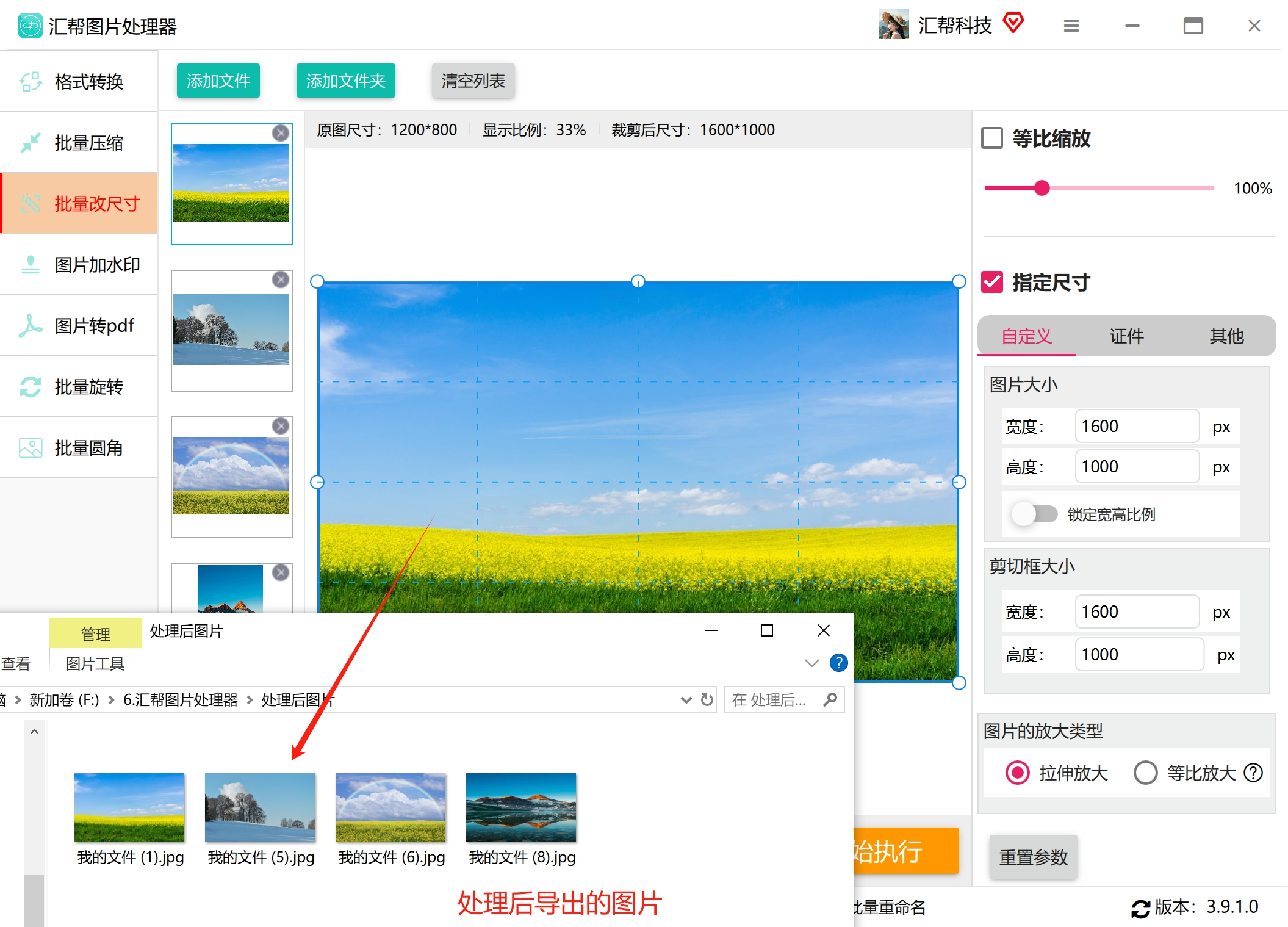Click help question mark beside 等比放大
This screenshot has height=927, width=1288.
(1253, 773)
